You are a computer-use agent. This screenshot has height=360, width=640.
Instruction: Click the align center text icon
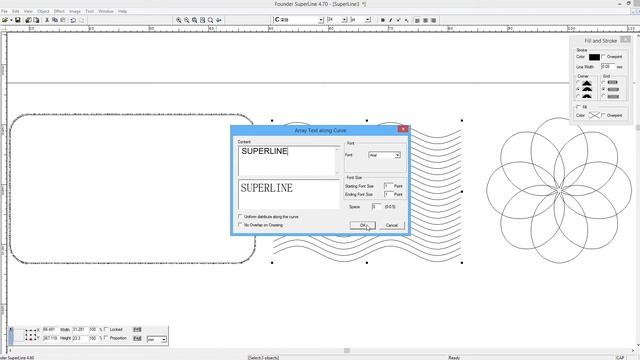tap(425, 20)
